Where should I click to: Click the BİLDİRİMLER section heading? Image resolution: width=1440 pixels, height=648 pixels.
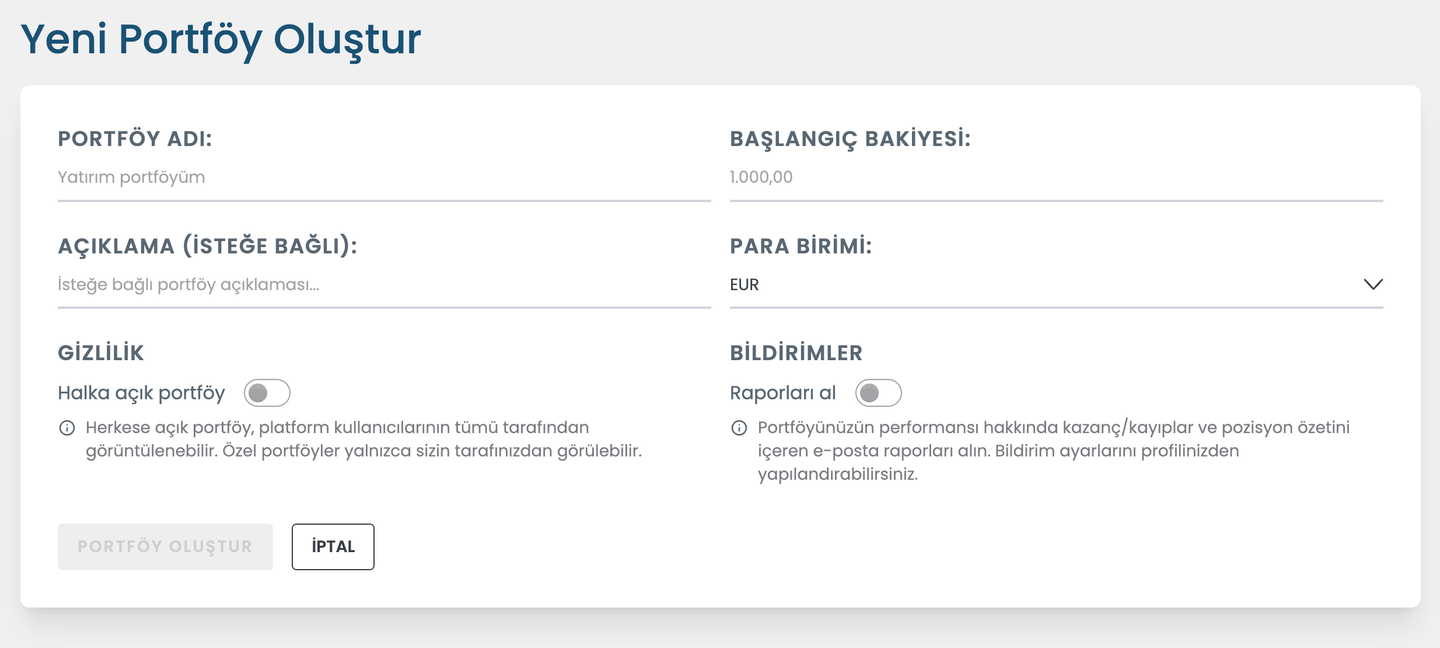(796, 353)
